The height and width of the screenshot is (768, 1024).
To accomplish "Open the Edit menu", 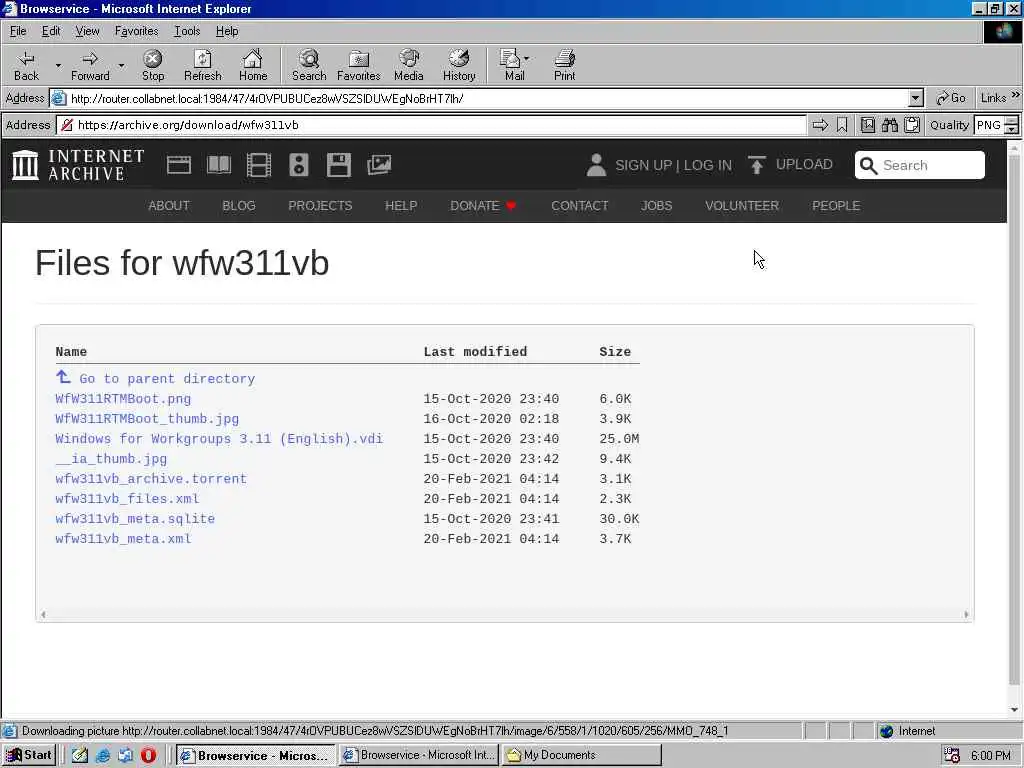I will (51, 31).
